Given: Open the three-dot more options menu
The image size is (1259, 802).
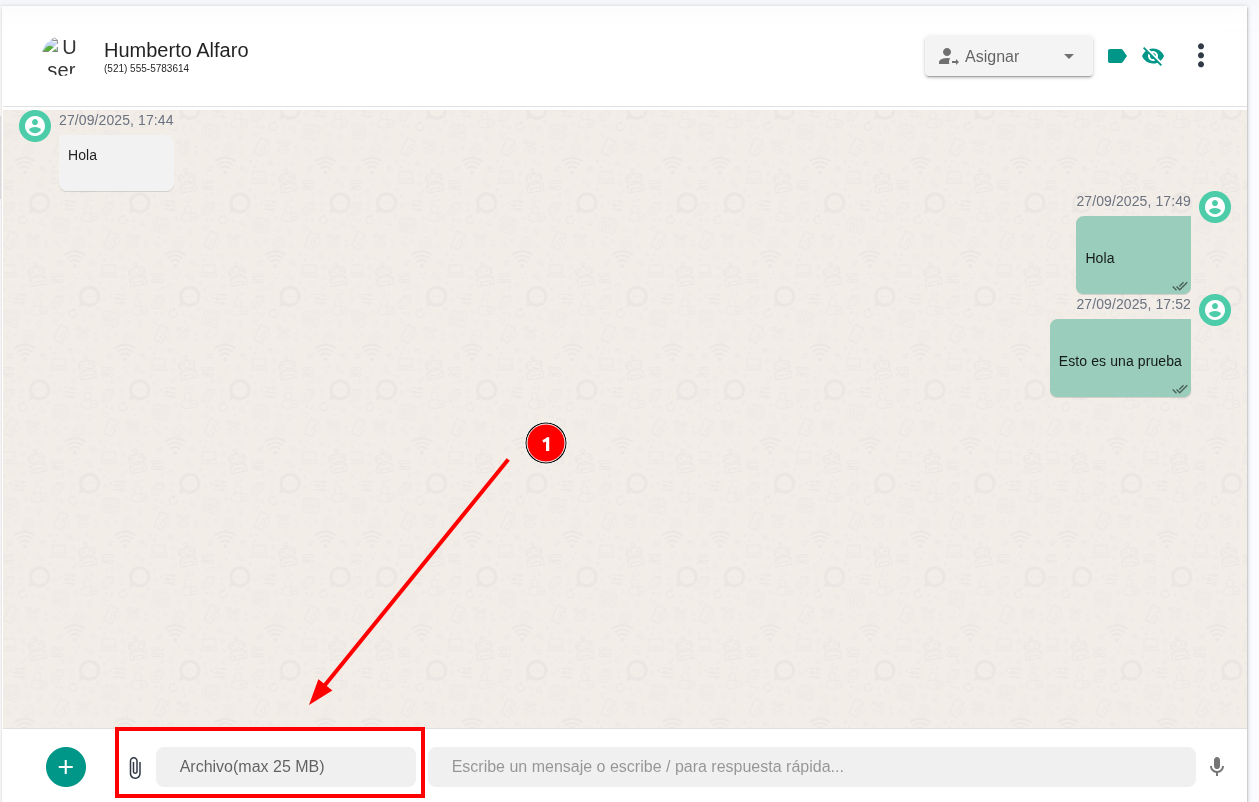Looking at the screenshot, I should 1200,56.
